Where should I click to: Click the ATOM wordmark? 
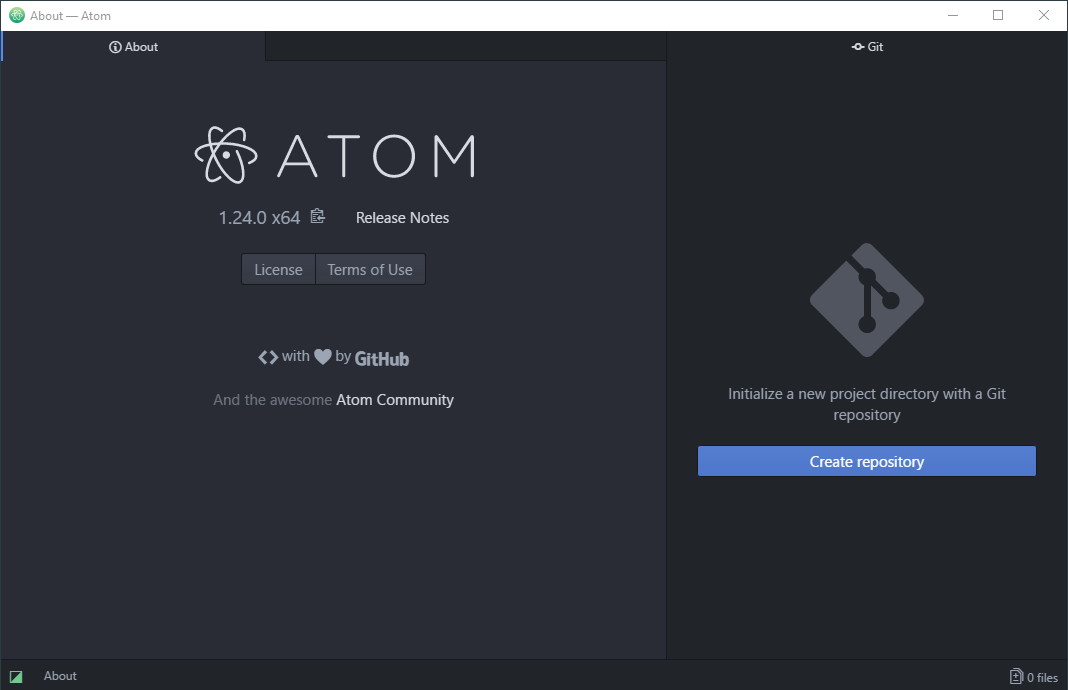pyautogui.click(x=376, y=156)
